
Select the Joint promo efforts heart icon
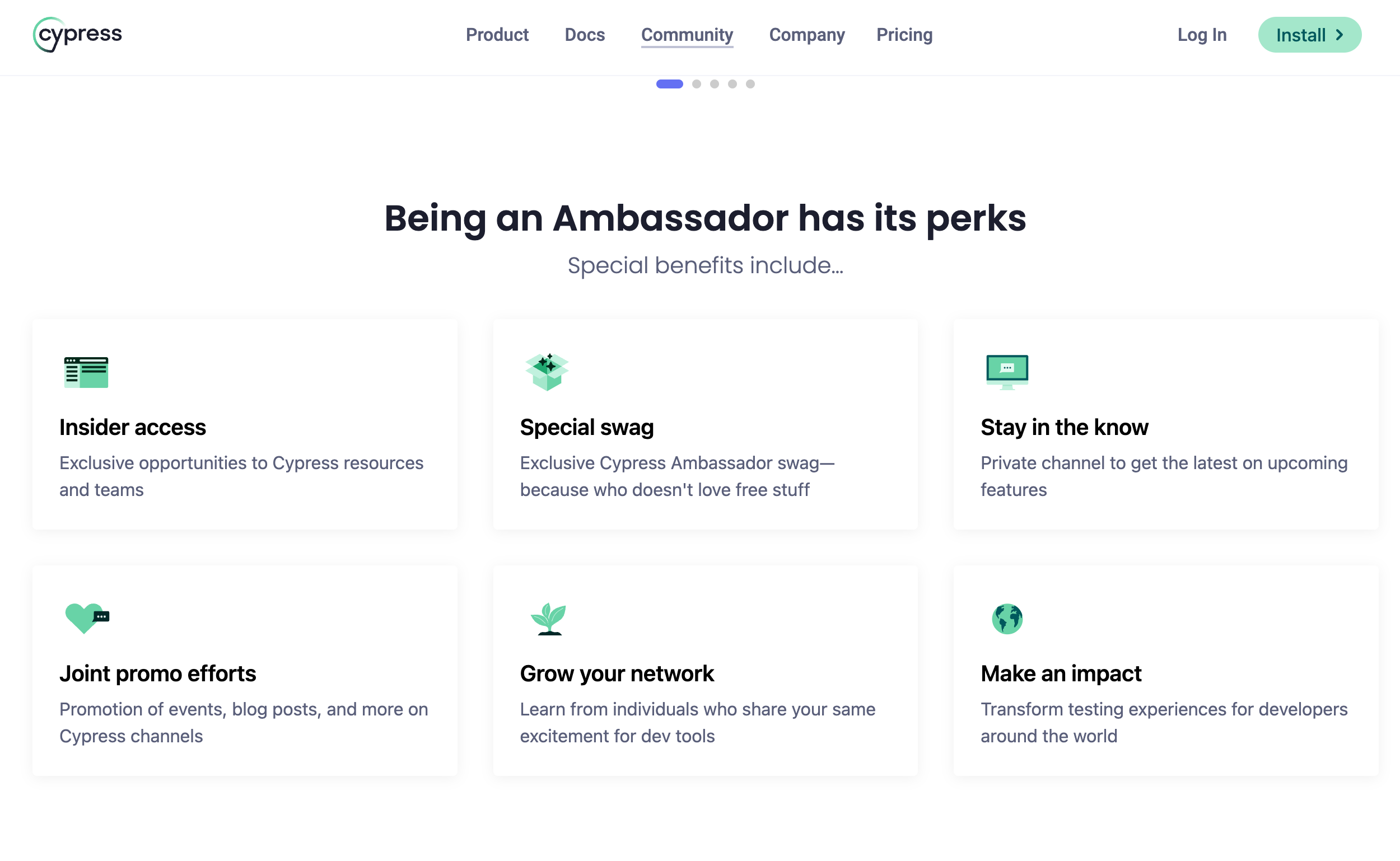tap(86, 619)
